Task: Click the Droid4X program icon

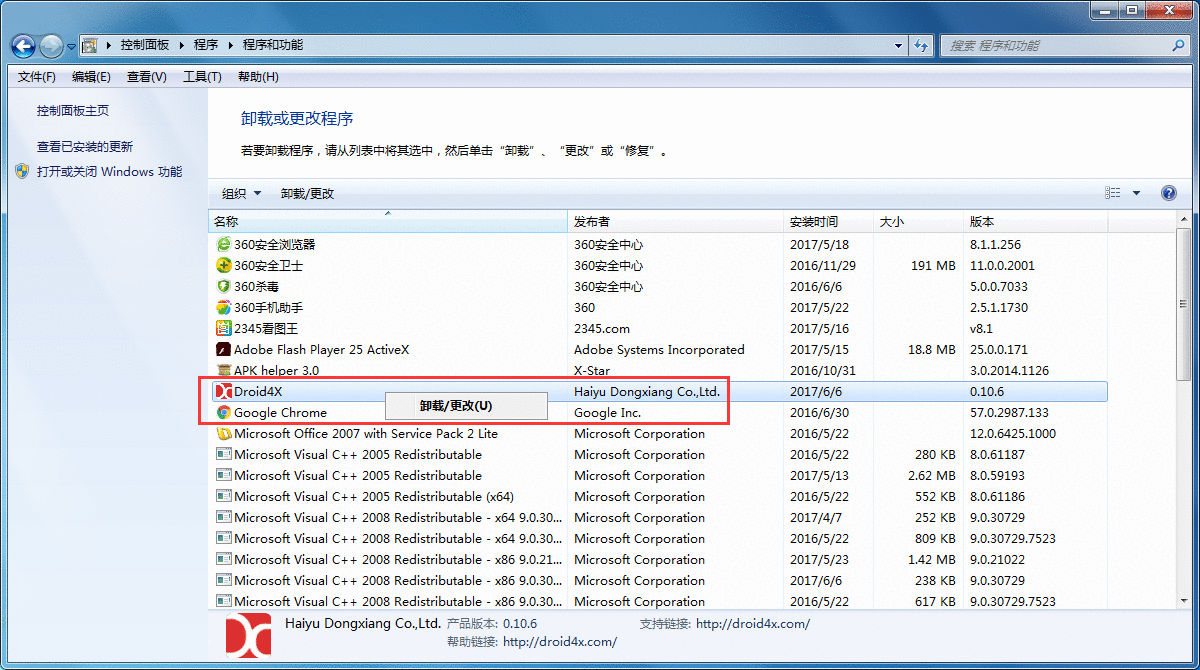Action: [x=224, y=391]
